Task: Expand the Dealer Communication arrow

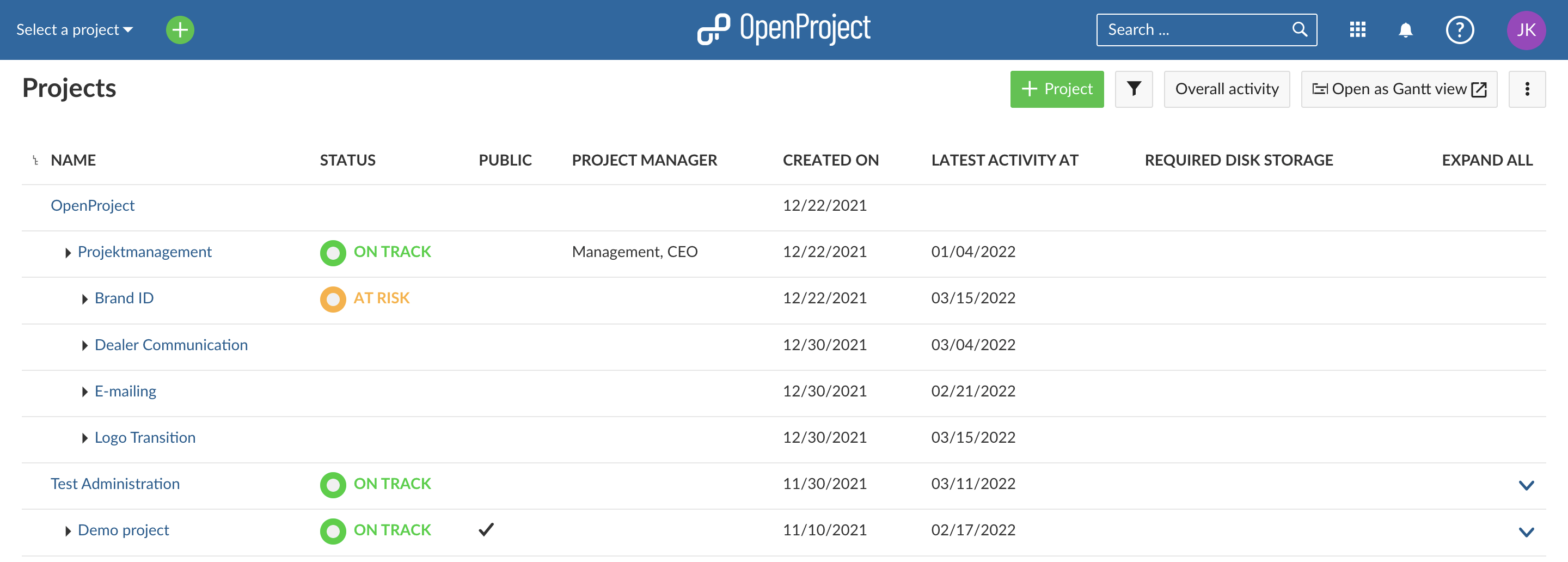Action: 84,345
